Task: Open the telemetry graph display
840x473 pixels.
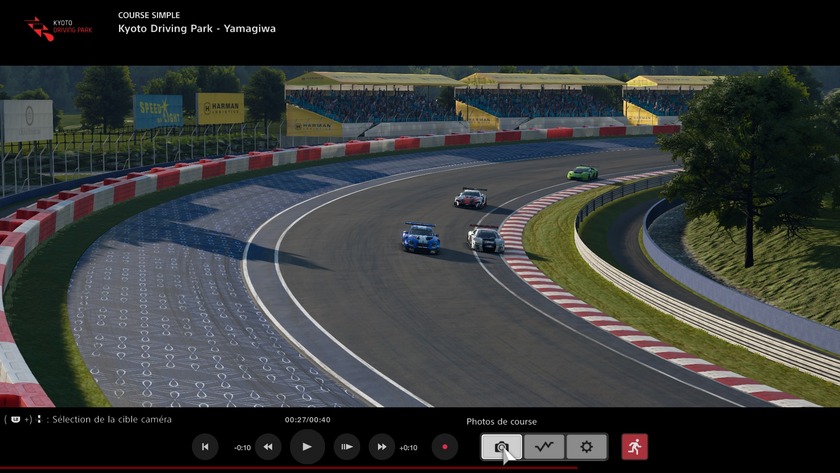Action: pyautogui.click(x=544, y=447)
